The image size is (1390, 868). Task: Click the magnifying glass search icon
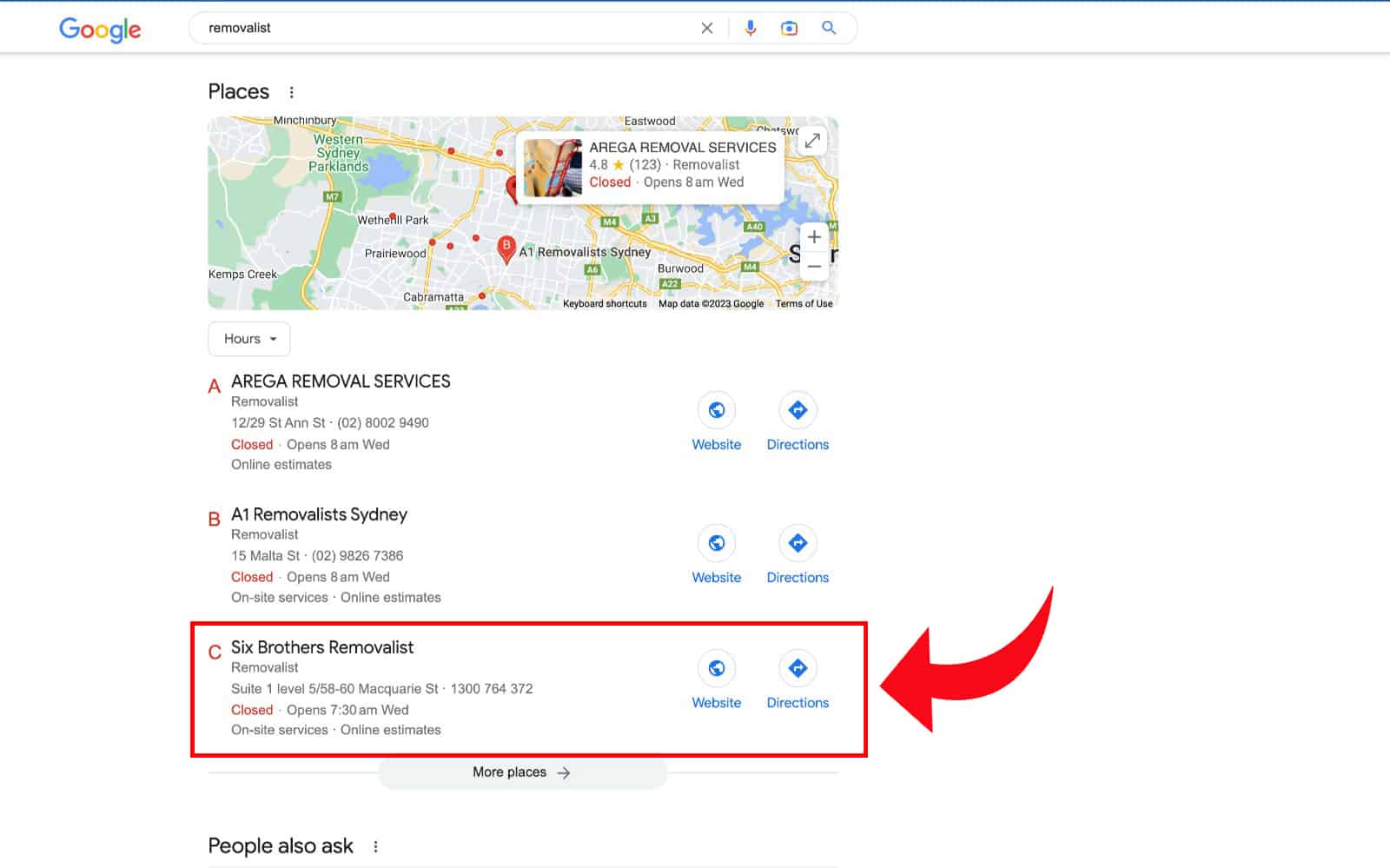coord(829,28)
